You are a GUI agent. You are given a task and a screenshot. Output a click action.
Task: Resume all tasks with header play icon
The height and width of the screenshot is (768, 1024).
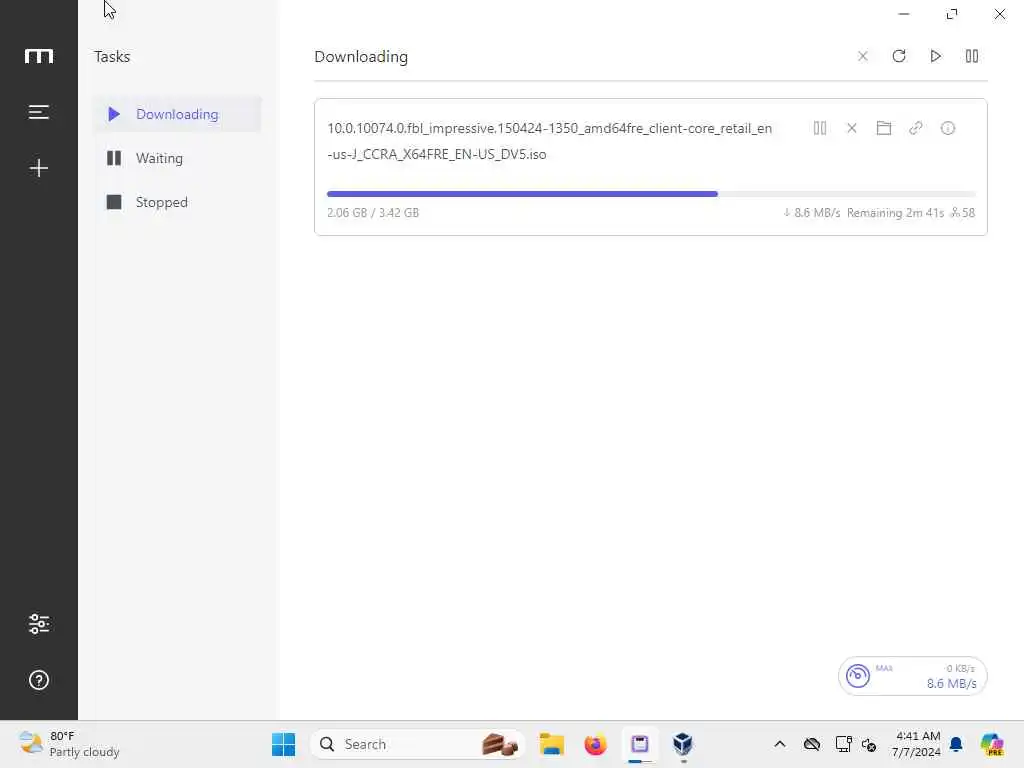tap(935, 56)
